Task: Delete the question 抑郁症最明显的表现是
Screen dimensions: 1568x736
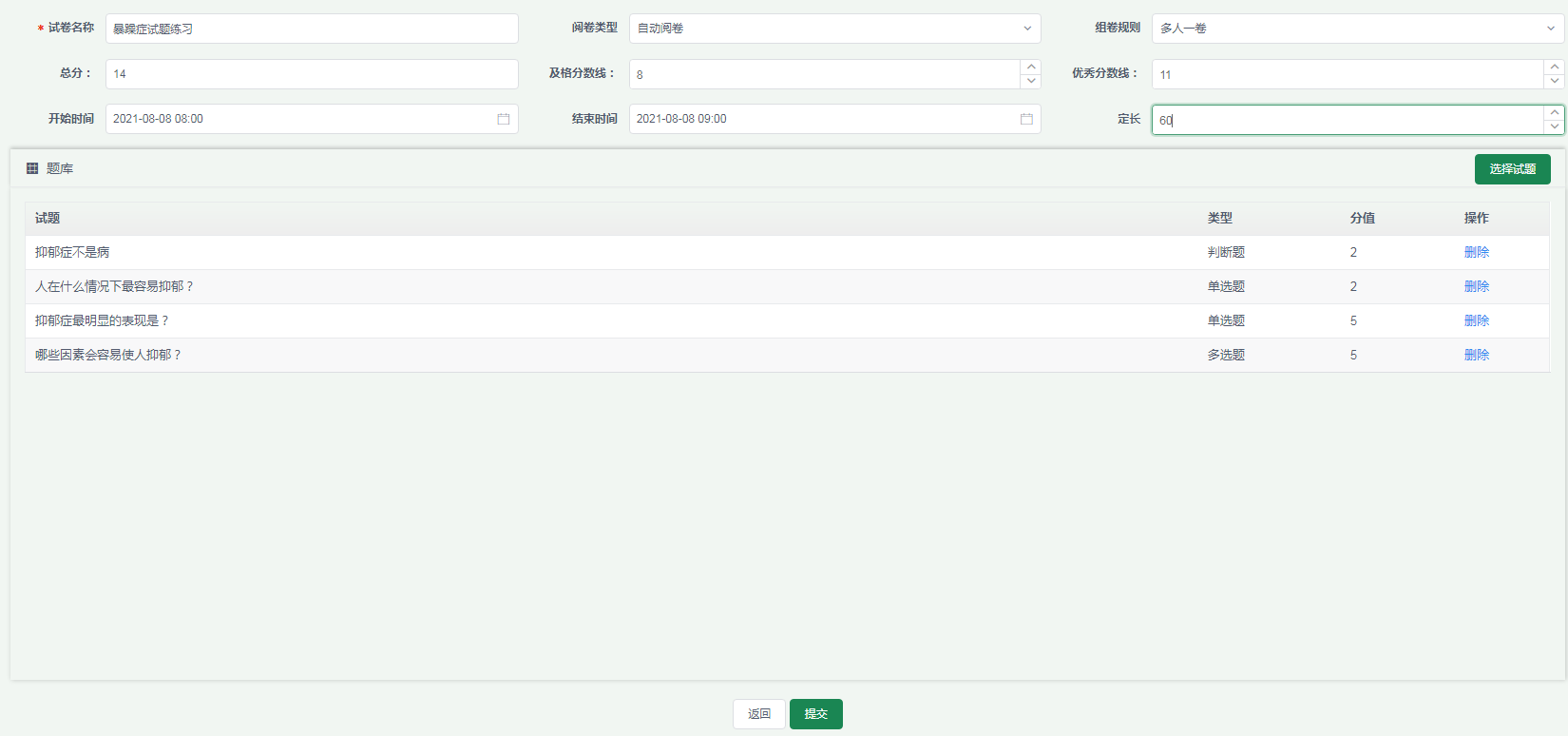Action: (x=1476, y=320)
